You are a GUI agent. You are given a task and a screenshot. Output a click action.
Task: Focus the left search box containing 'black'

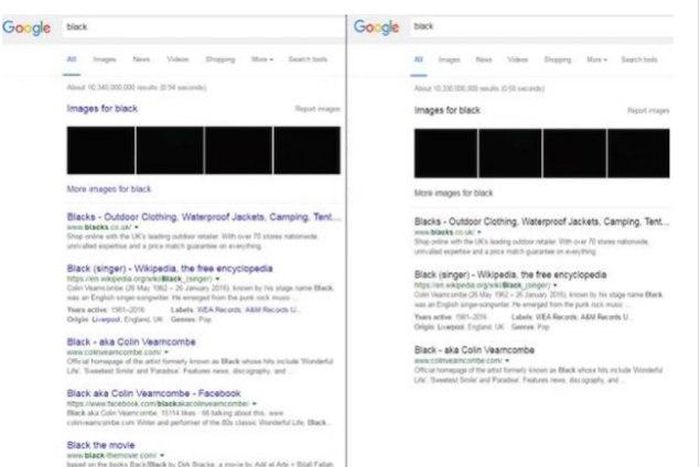[x=203, y=27]
